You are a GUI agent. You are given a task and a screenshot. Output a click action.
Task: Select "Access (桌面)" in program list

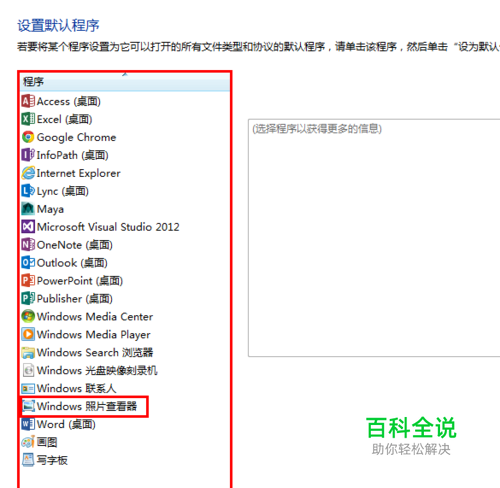pyautogui.click(x=68, y=101)
